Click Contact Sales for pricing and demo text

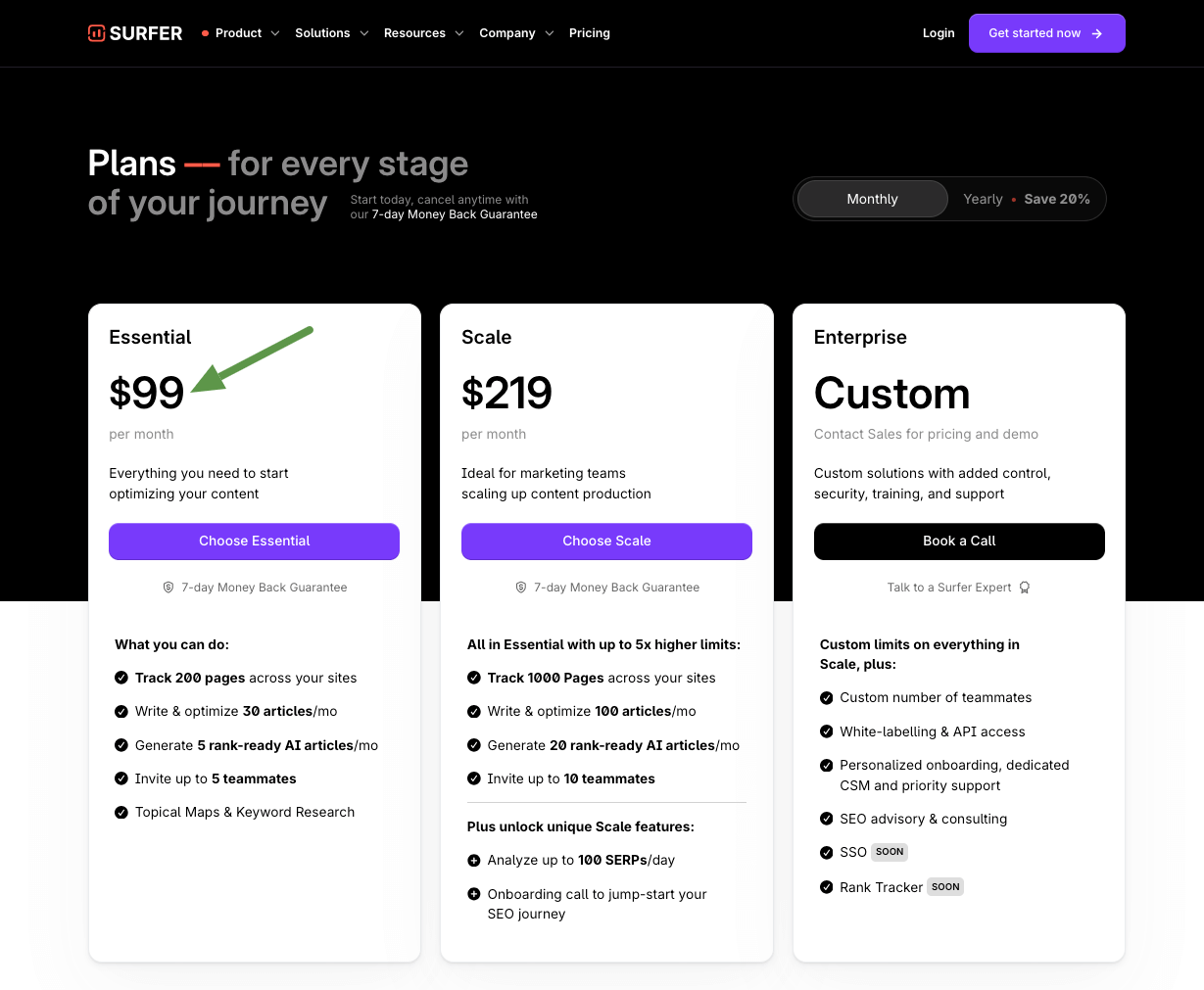tap(926, 434)
